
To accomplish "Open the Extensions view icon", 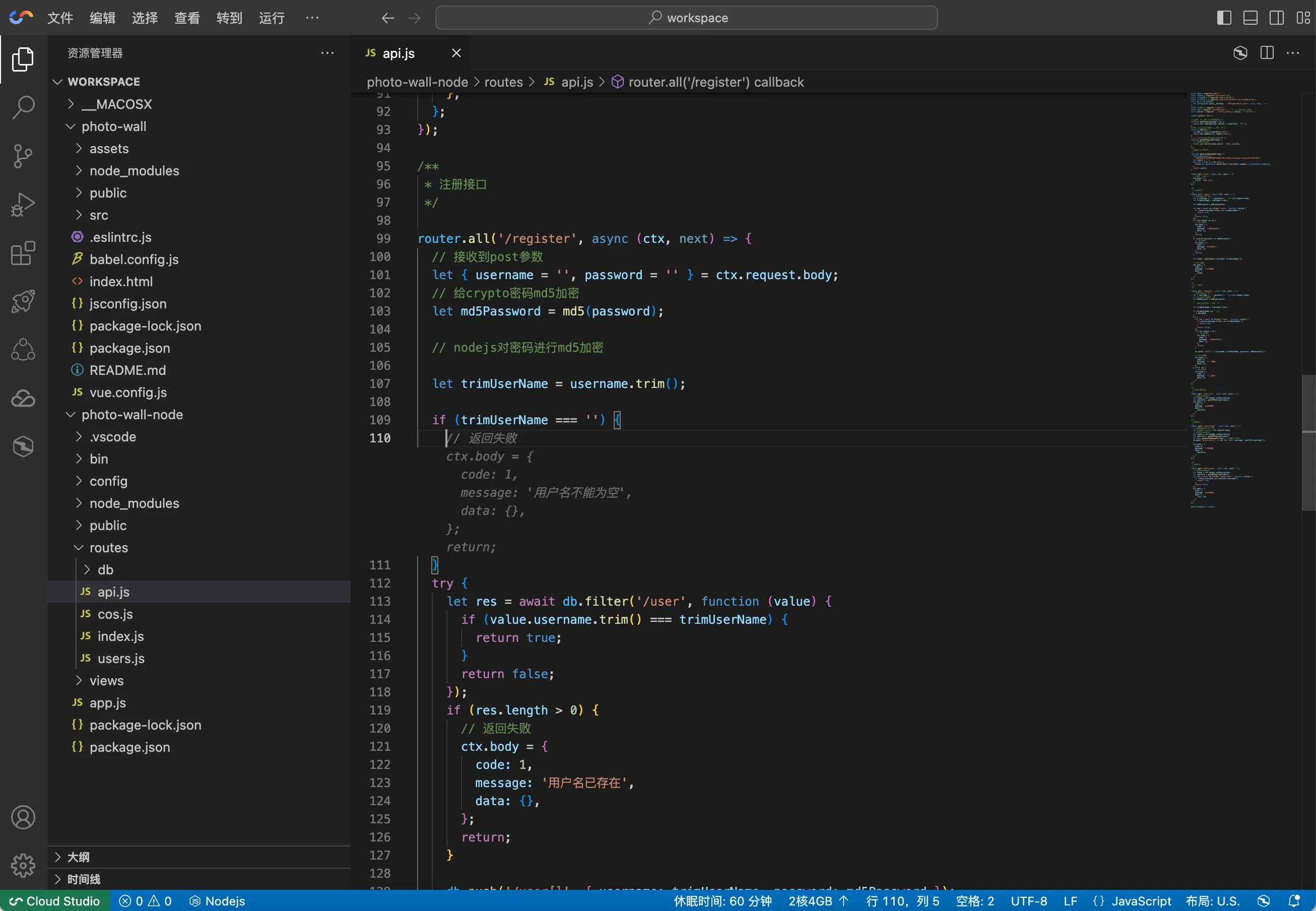I will [x=23, y=253].
